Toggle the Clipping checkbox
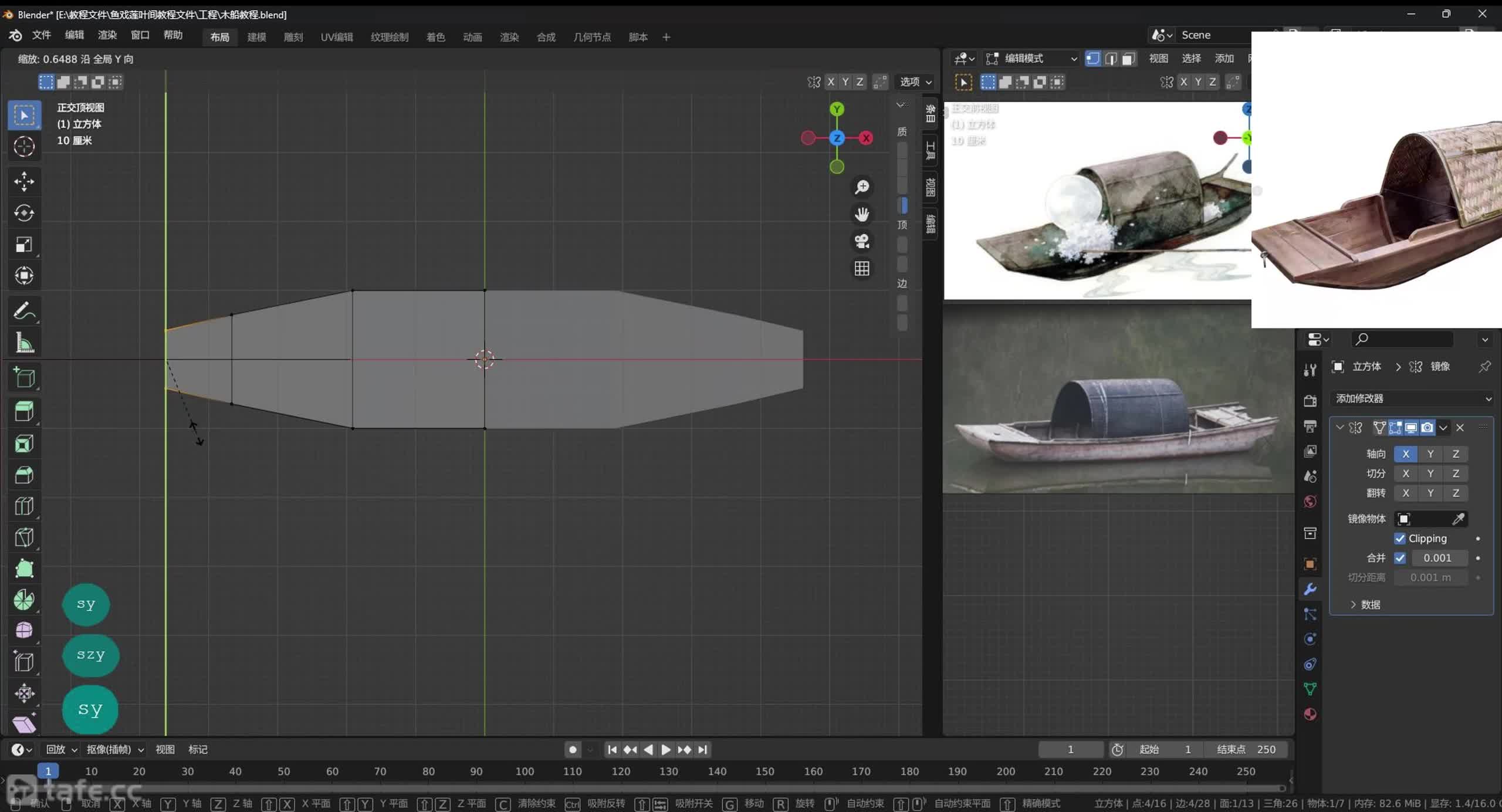The width and height of the screenshot is (1502, 812). tap(1400, 539)
